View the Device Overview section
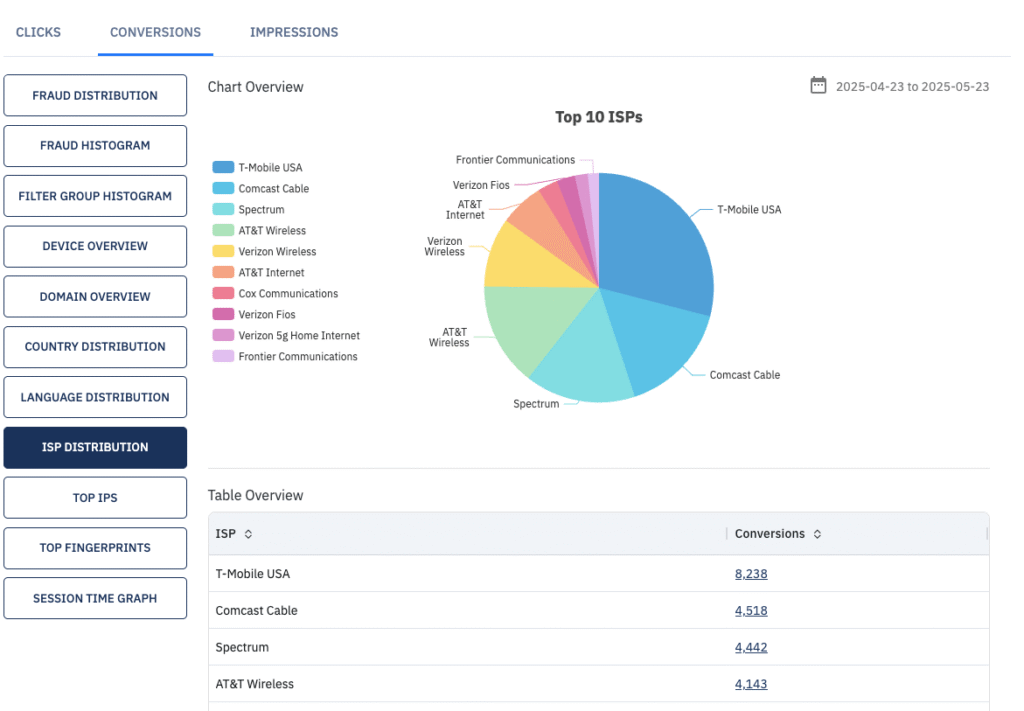 pyautogui.click(x=95, y=246)
